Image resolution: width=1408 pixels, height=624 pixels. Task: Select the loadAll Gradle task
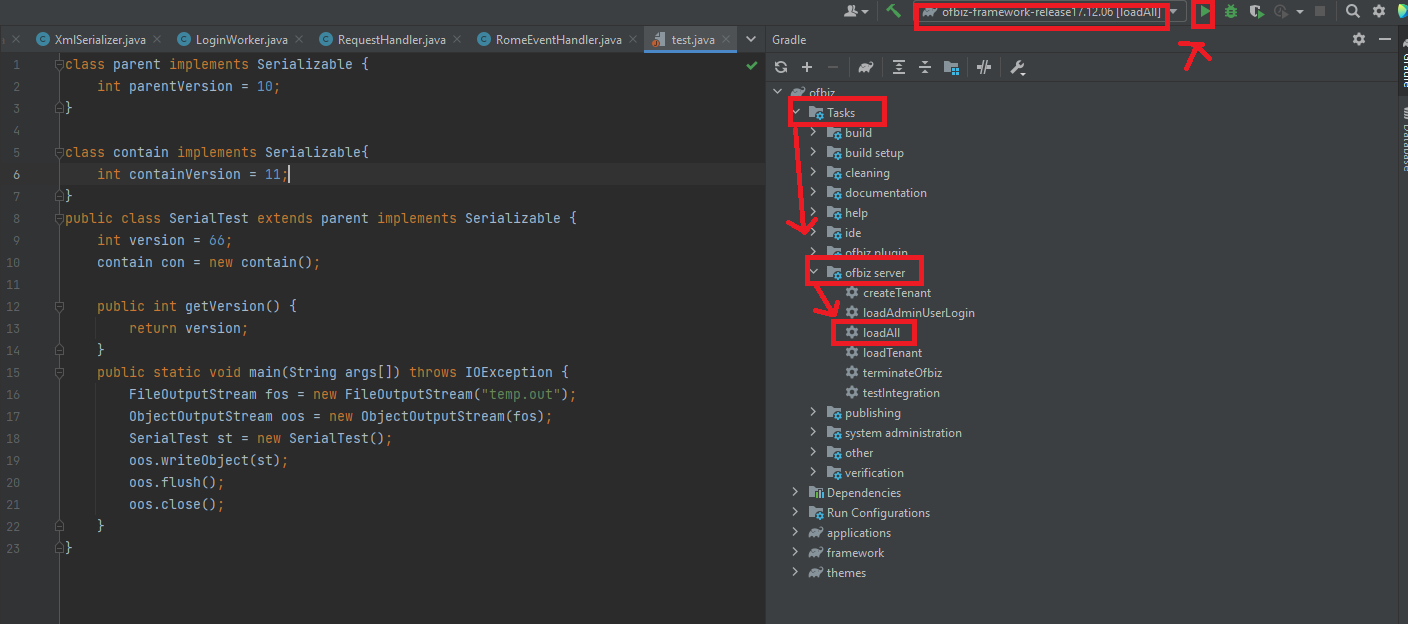tap(881, 333)
